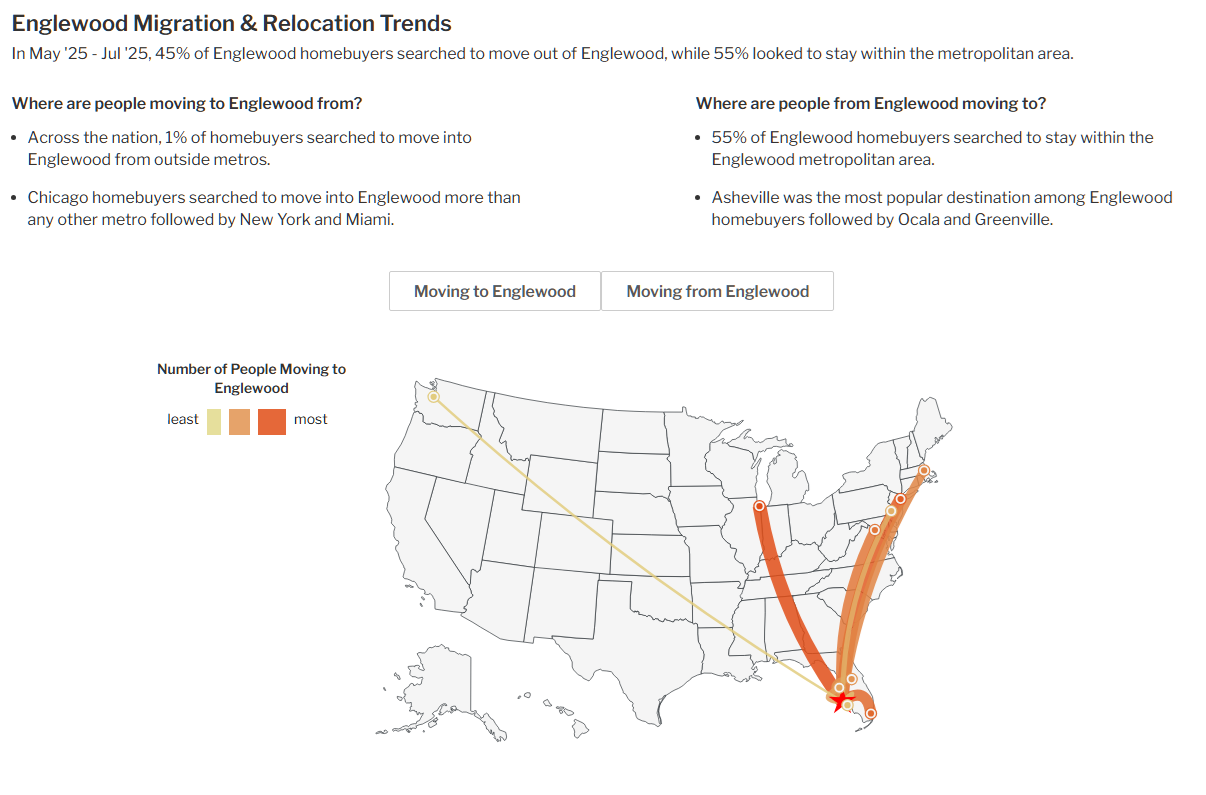Click 'Where are people from Englewood moving to?' heading
The image size is (1206, 795).
871,103
